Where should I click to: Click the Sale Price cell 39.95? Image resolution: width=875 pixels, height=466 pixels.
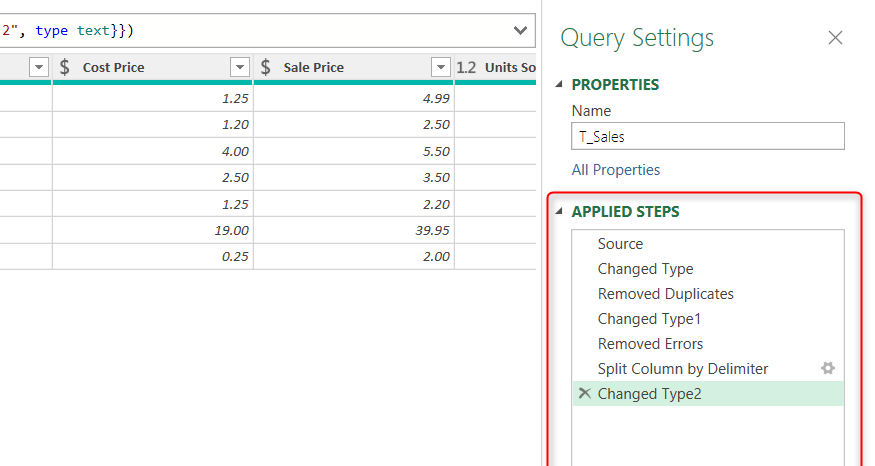354,230
